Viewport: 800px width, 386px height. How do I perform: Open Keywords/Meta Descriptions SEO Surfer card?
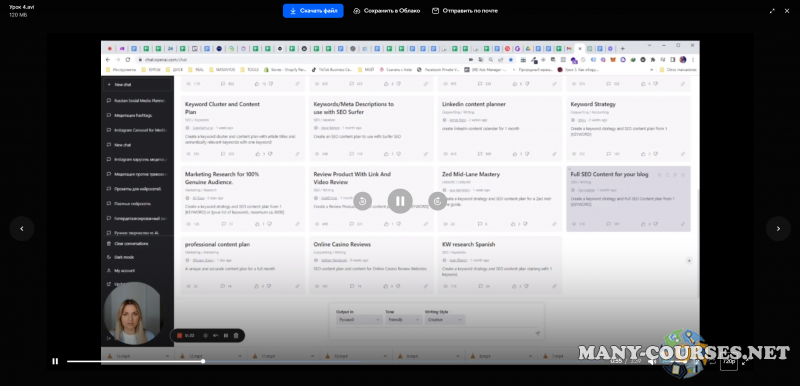371,128
